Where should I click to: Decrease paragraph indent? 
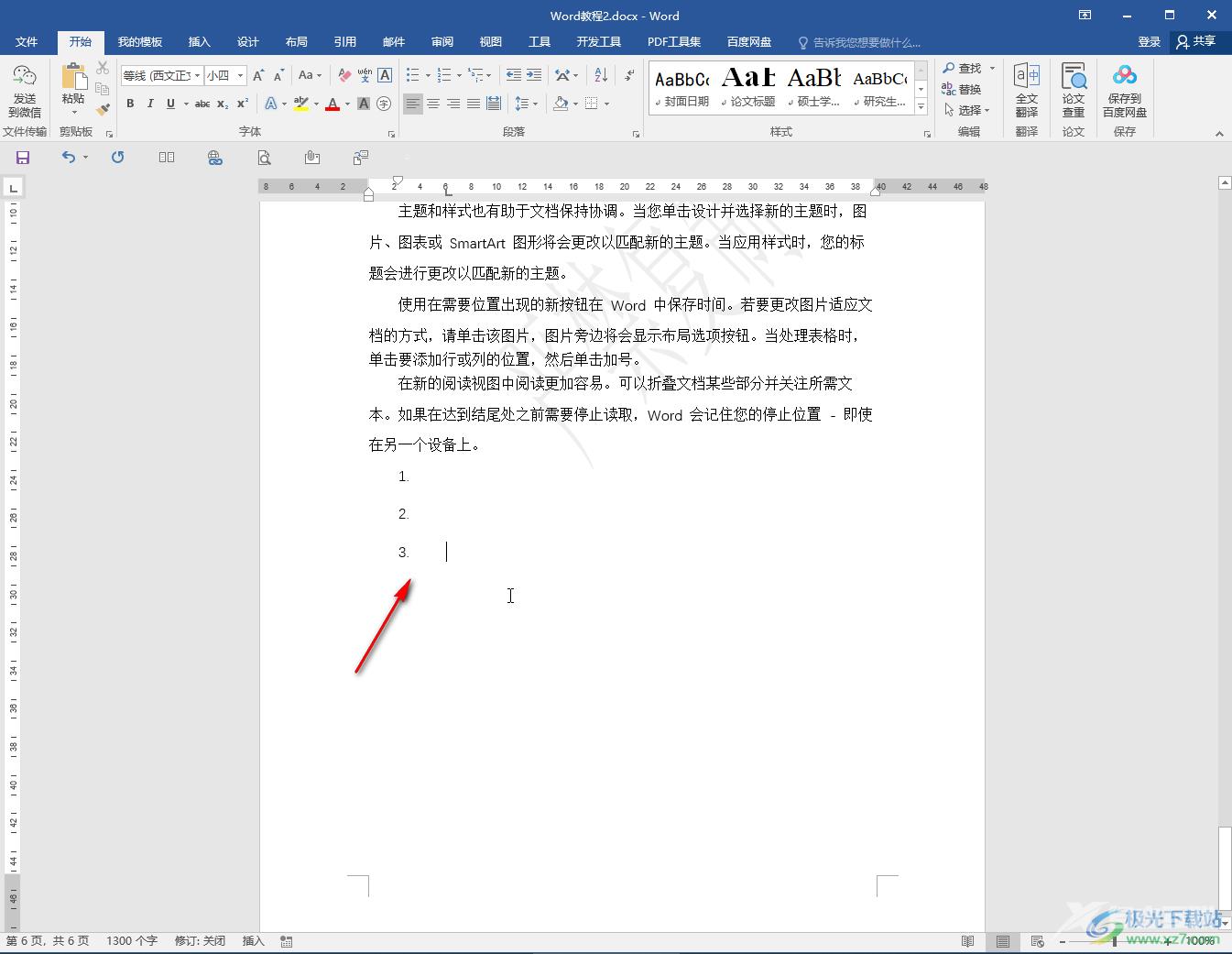coord(514,75)
